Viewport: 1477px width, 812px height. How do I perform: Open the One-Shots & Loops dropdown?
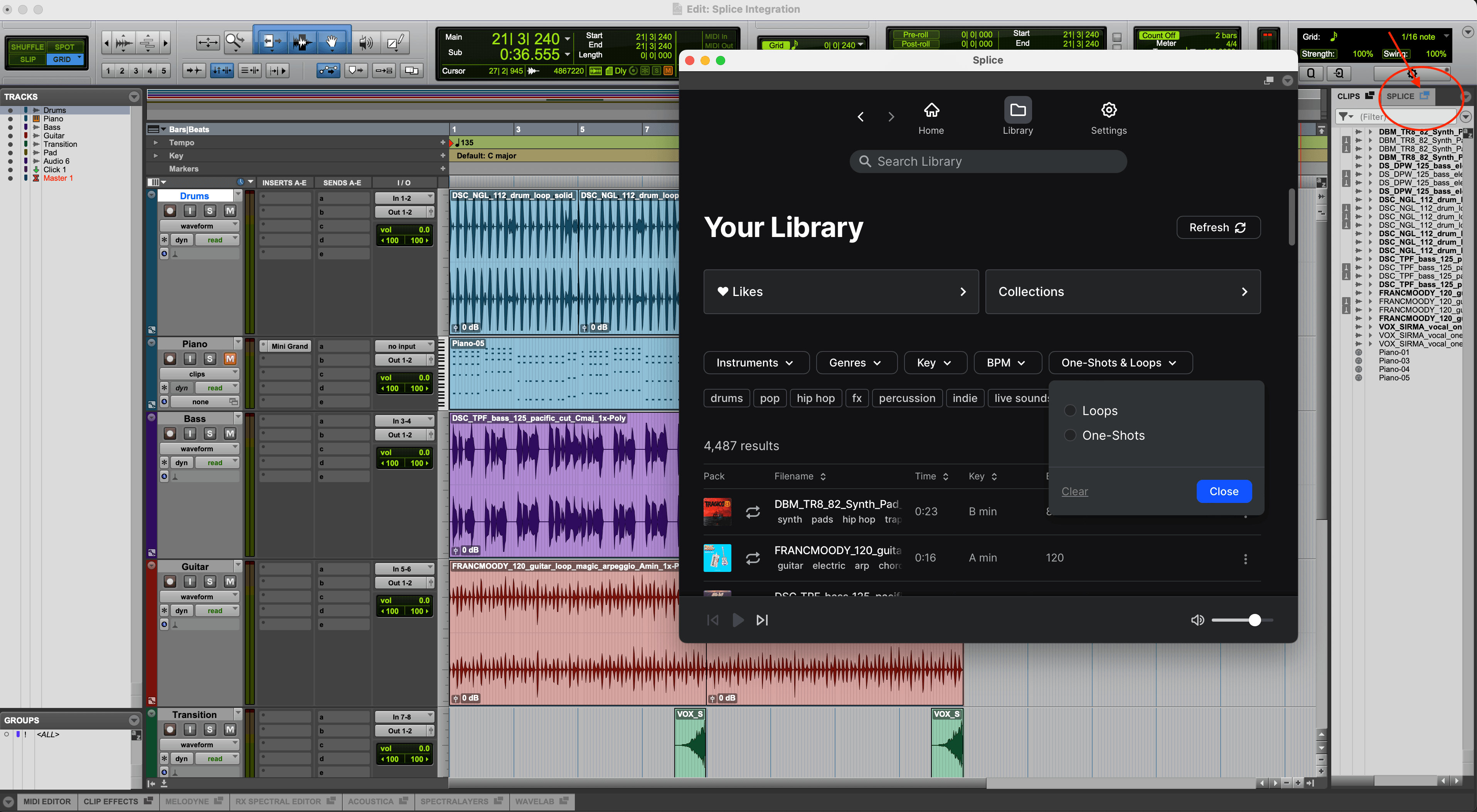tap(1120, 362)
